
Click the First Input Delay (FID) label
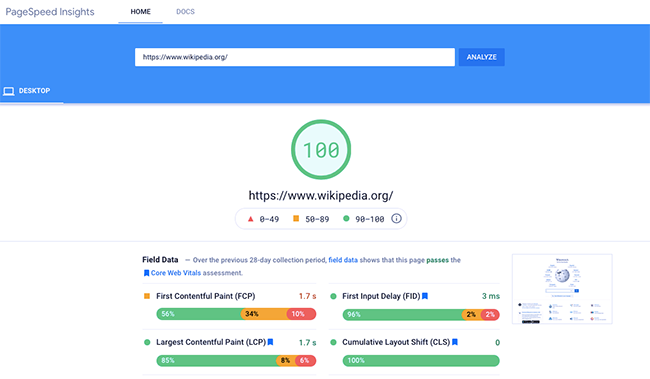click(381, 296)
